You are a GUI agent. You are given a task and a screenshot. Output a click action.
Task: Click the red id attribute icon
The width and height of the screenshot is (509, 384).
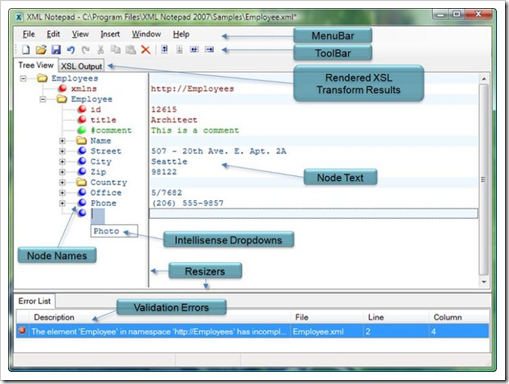(x=82, y=109)
